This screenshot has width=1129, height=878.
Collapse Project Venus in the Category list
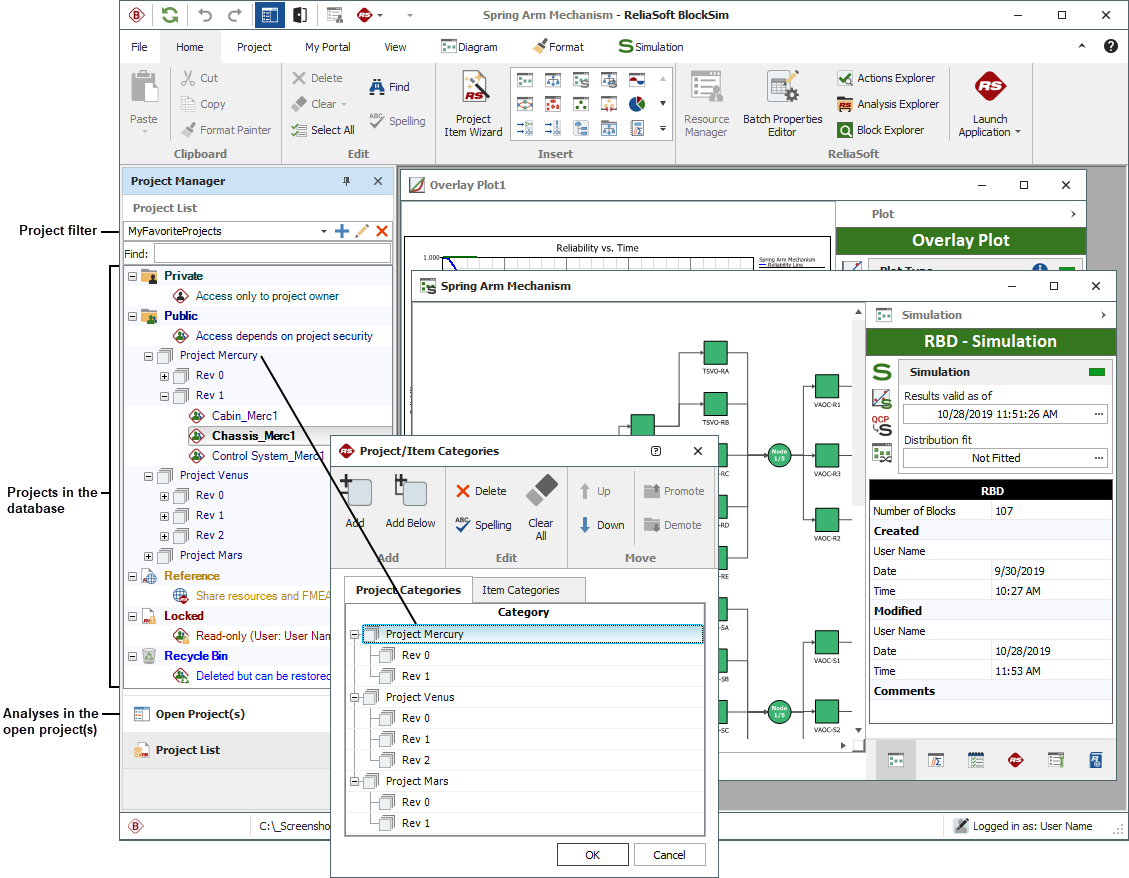point(355,698)
